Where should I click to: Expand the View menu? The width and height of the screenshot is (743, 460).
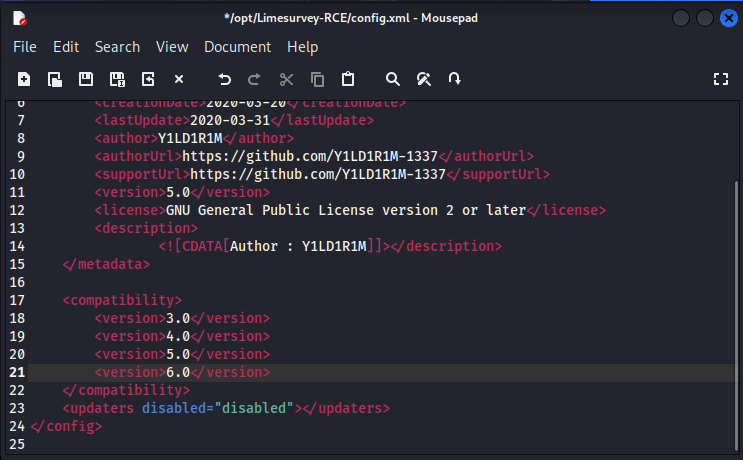[172, 47]
